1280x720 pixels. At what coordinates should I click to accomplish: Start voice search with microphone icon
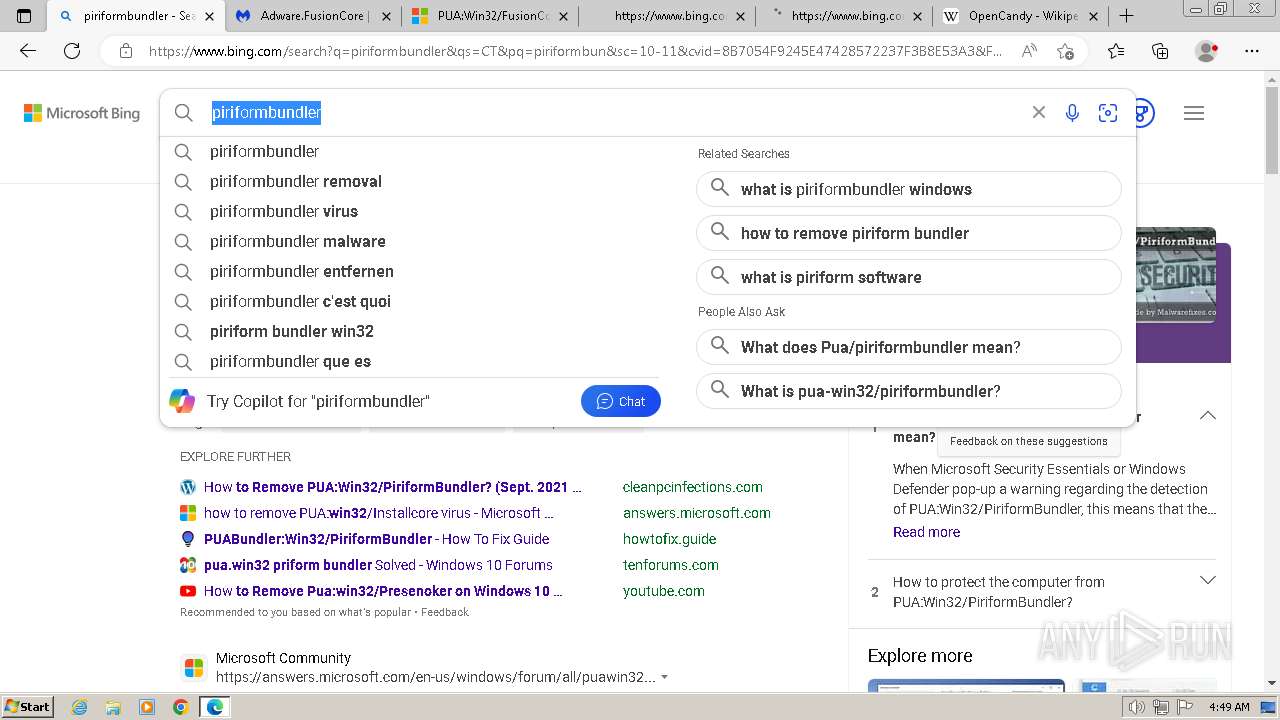(1072, 113)
